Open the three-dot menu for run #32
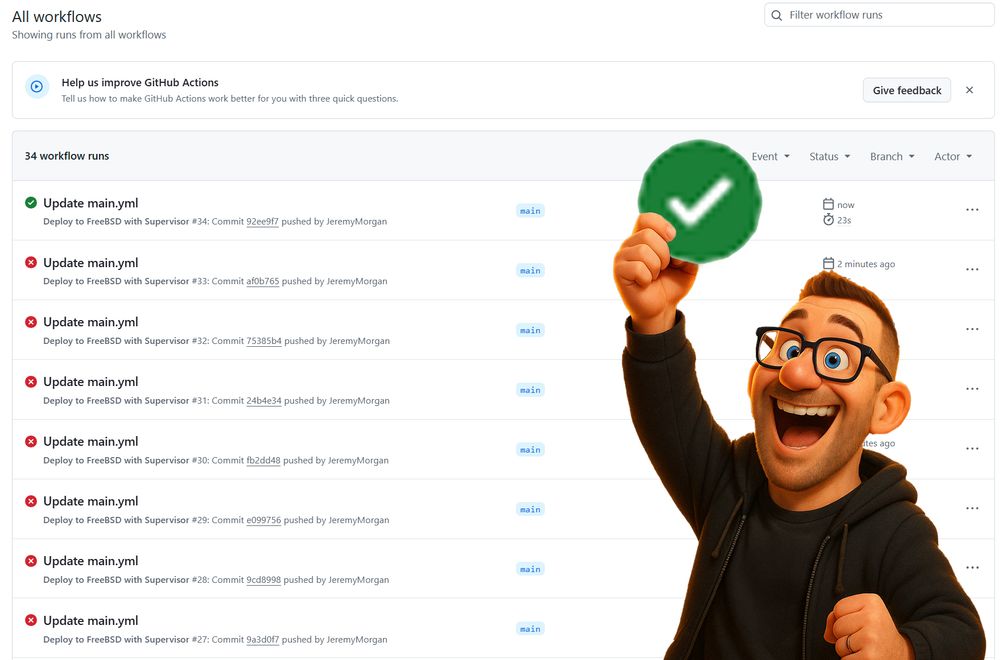Screen dimensions: 1000x660 (972, 329)
